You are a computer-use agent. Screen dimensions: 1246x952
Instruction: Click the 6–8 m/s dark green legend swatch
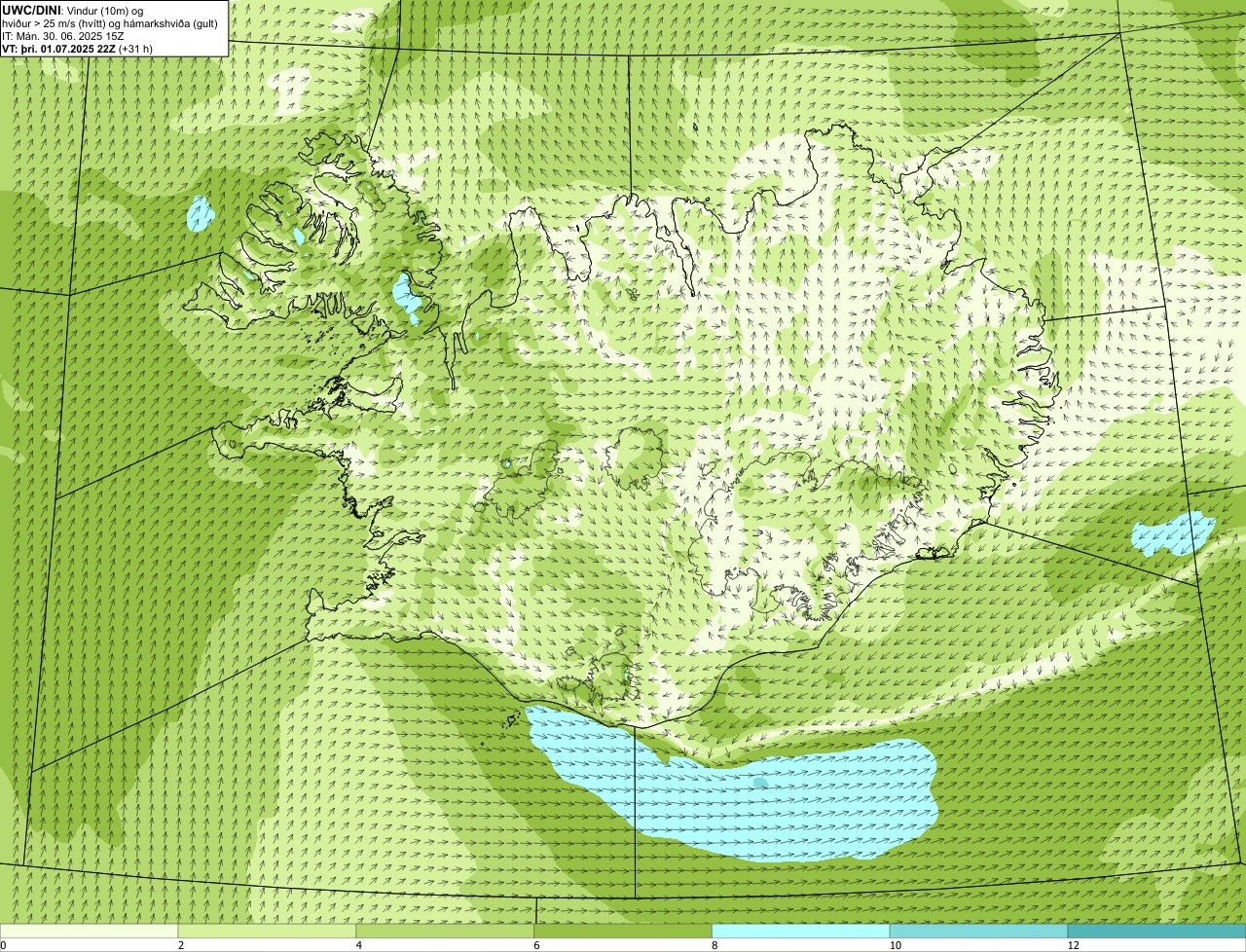coord(623,932)
